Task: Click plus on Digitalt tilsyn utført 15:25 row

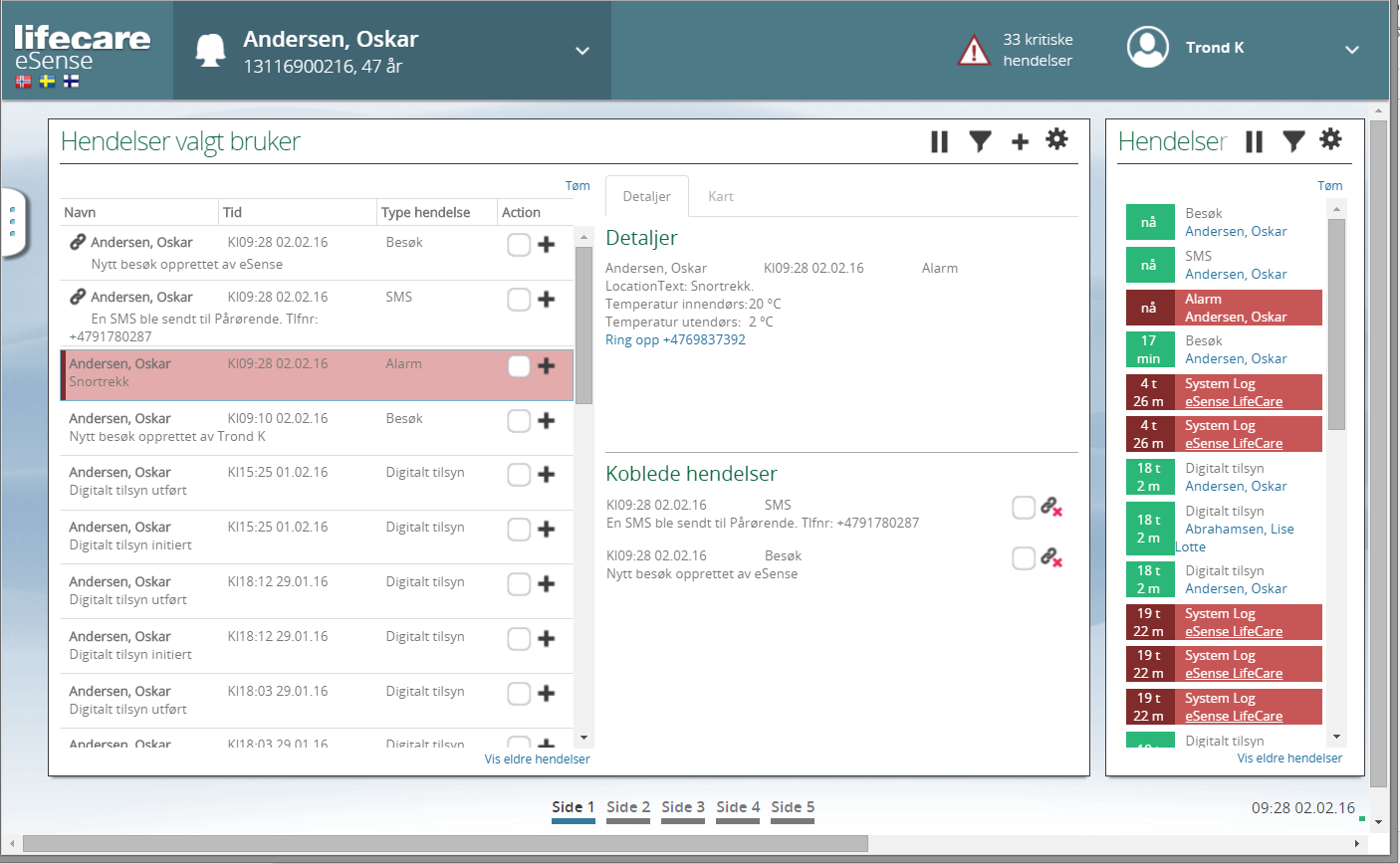Action: (547, 474)
